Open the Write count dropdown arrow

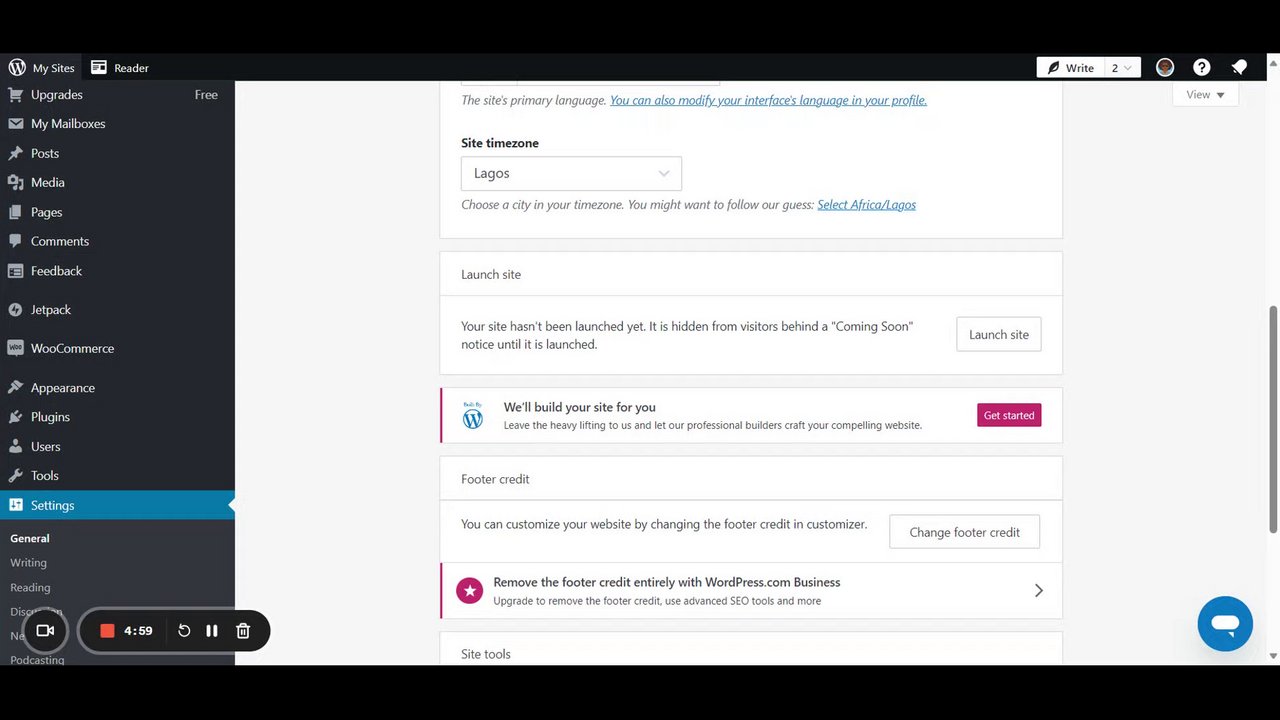[1127, 68]
